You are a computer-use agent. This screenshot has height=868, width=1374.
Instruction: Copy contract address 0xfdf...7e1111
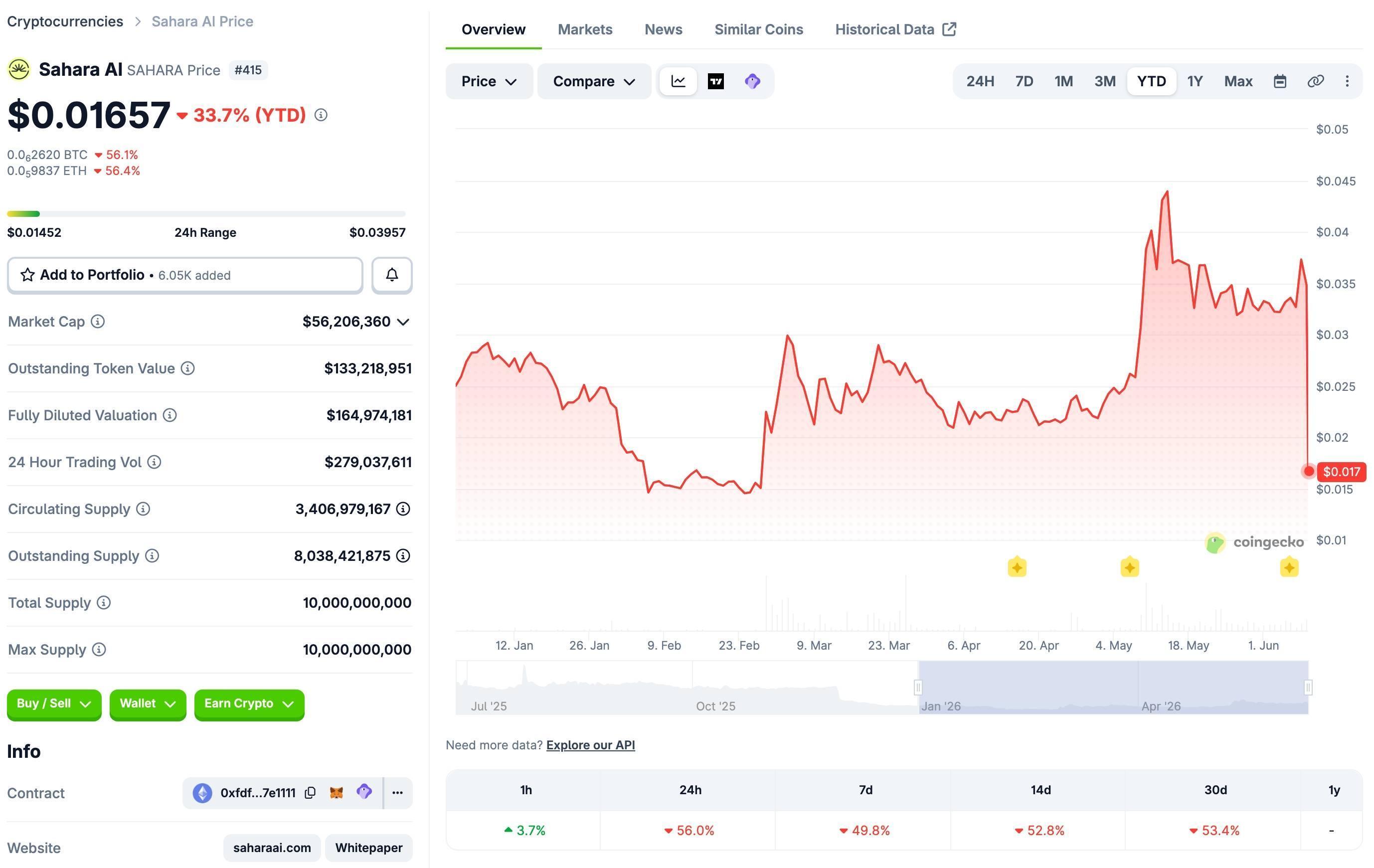point(310,793)
